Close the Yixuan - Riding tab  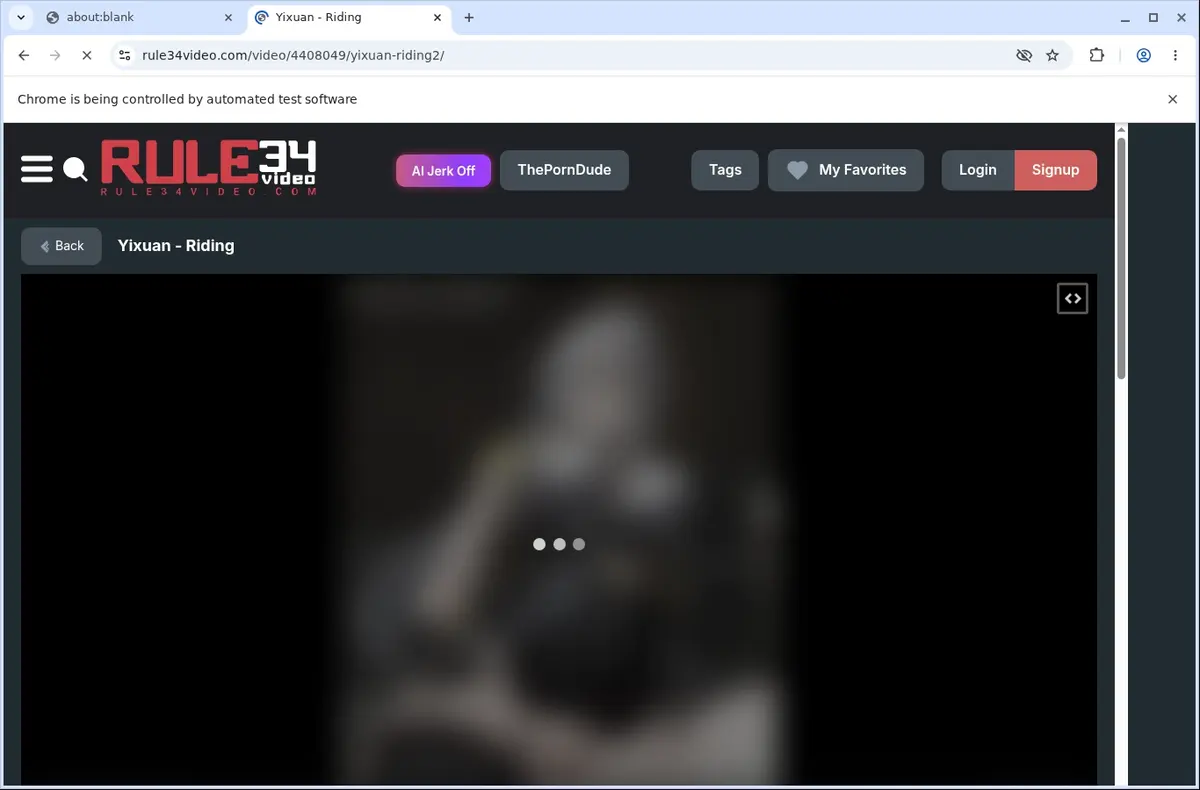[439, 17]
